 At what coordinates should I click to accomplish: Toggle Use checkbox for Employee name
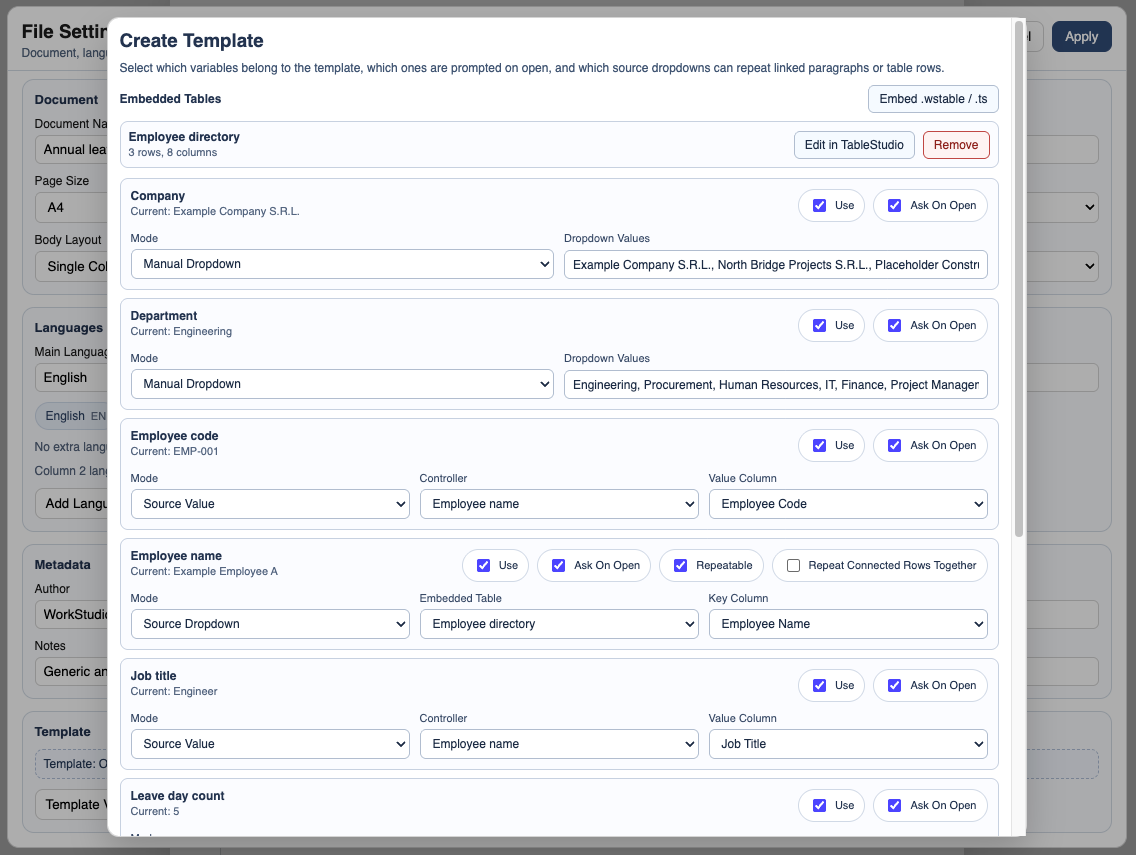[483, 565]
